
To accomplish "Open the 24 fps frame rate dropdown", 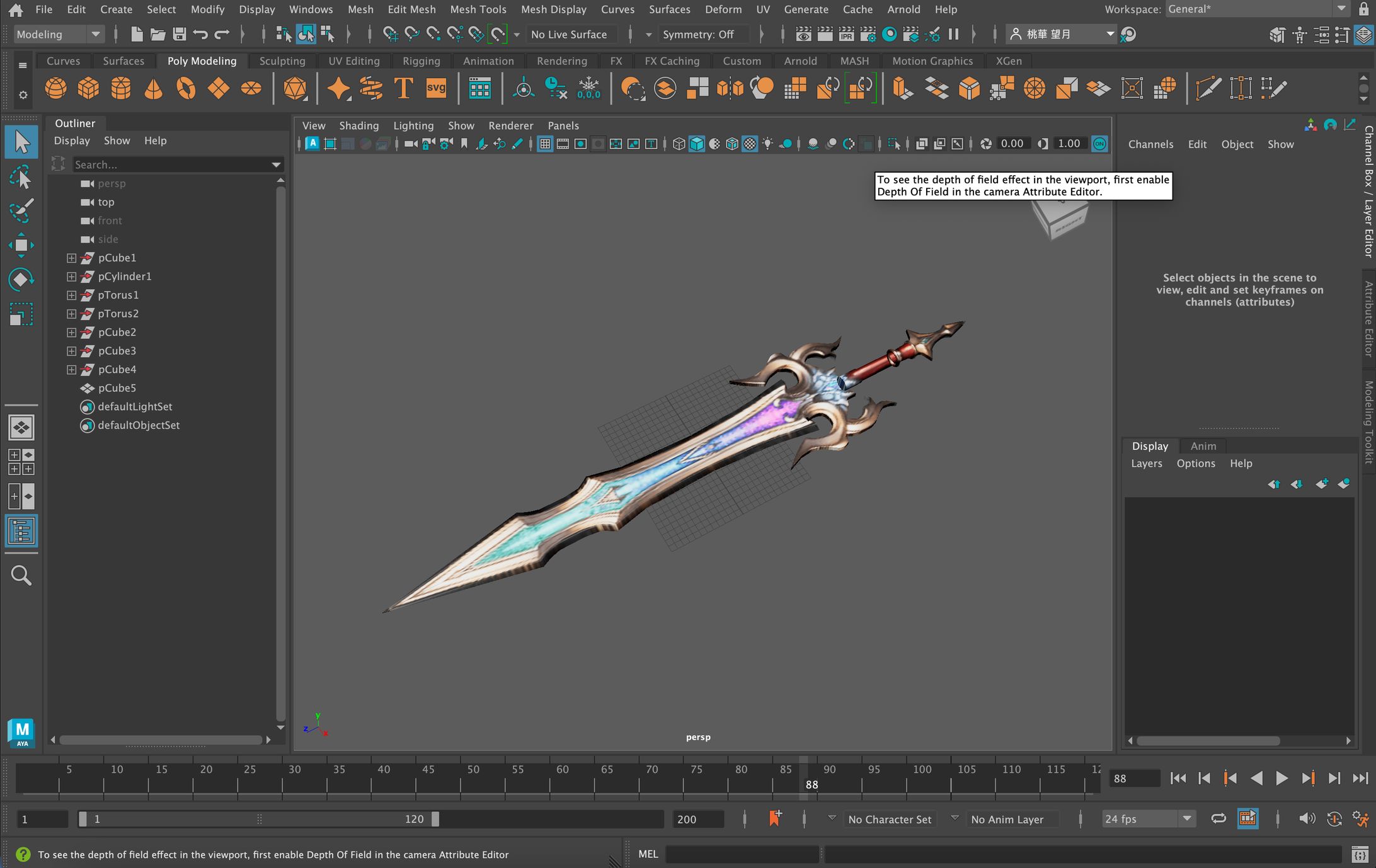I will [x=1148, y=819].
